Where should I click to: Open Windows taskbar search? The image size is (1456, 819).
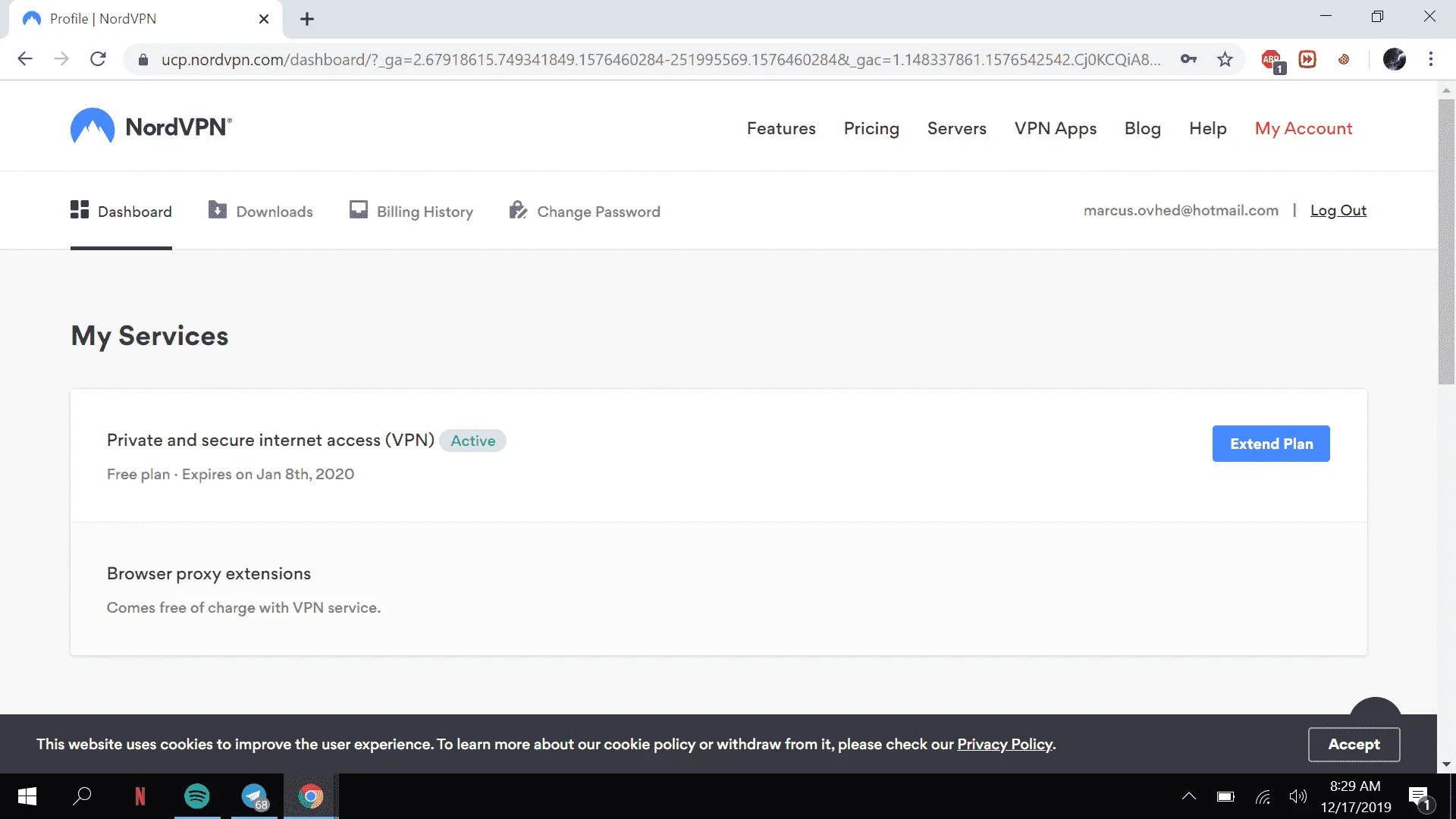pyautogui.click(x=82, y=796)
